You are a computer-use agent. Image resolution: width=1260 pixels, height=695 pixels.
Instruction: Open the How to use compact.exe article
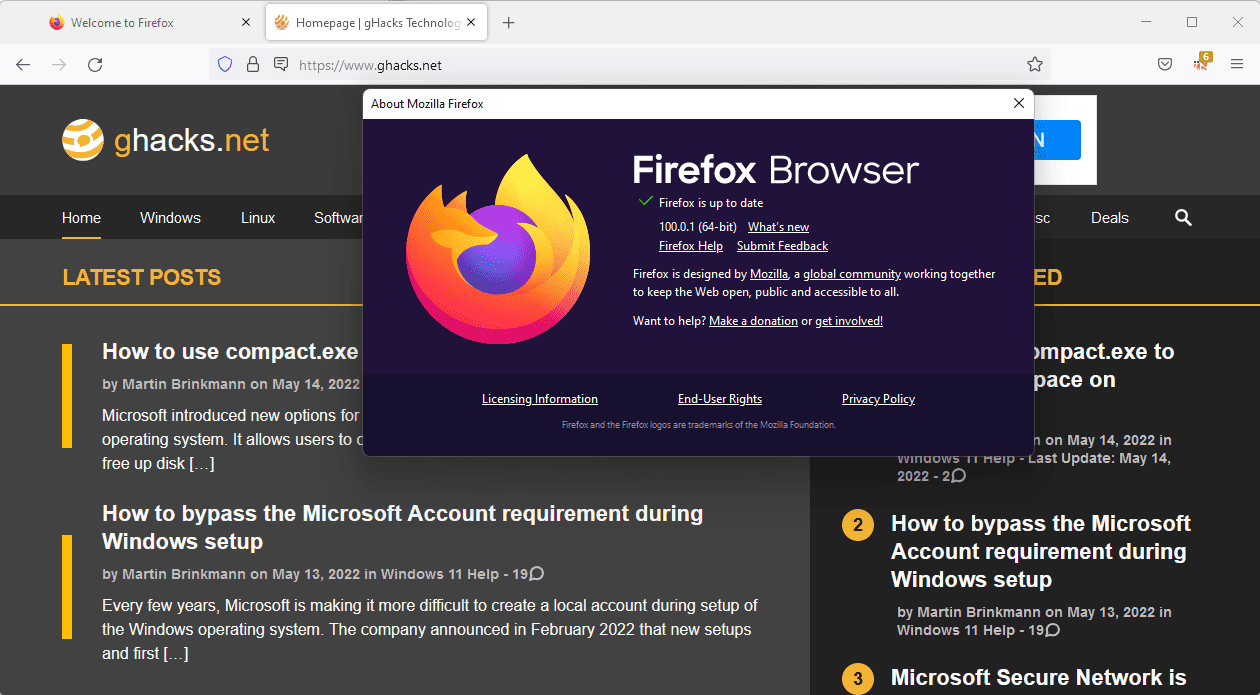[230, 352]
